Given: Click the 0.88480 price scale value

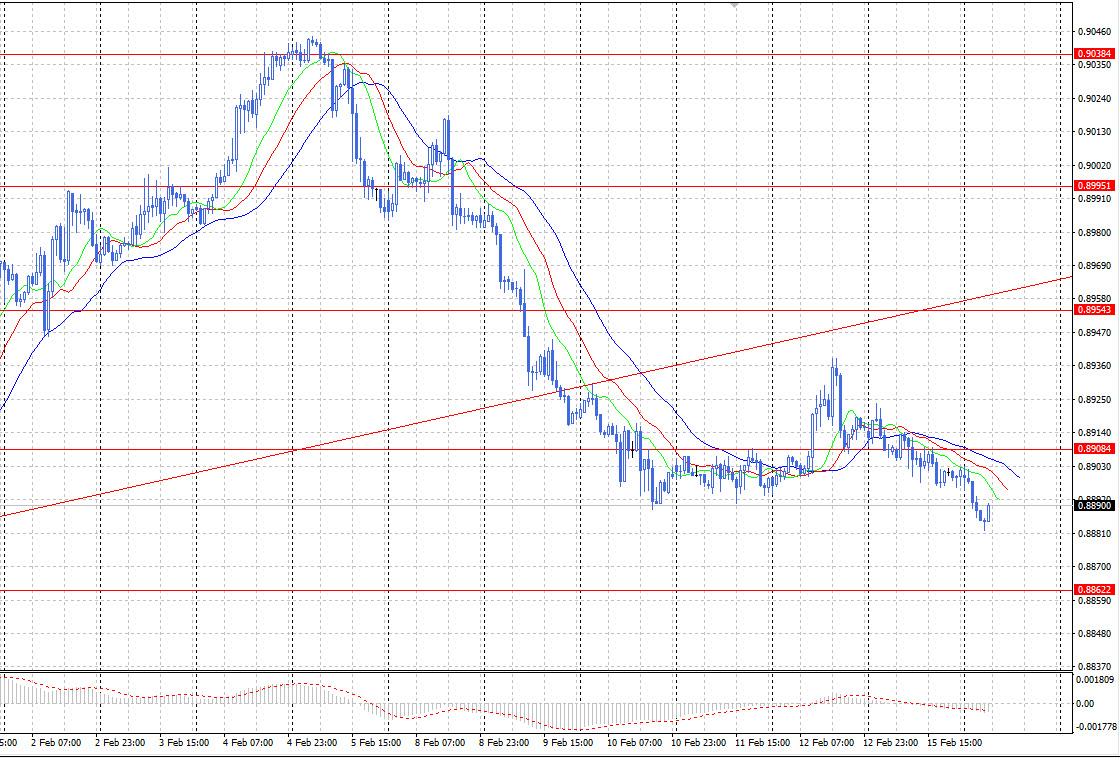Looking at the screenshot, I should pos(1095,634).
